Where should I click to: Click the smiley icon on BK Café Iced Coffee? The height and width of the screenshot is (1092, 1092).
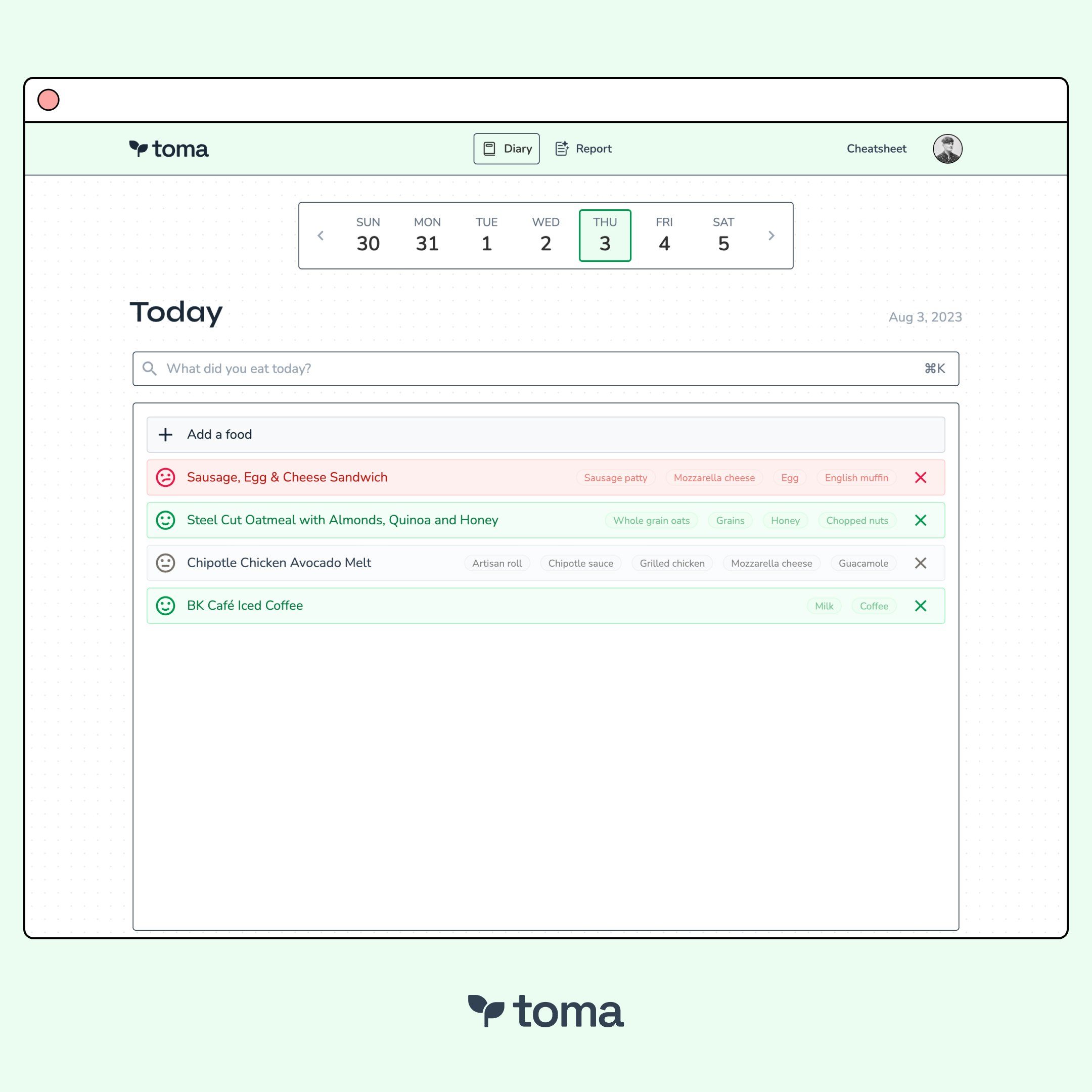165,606
